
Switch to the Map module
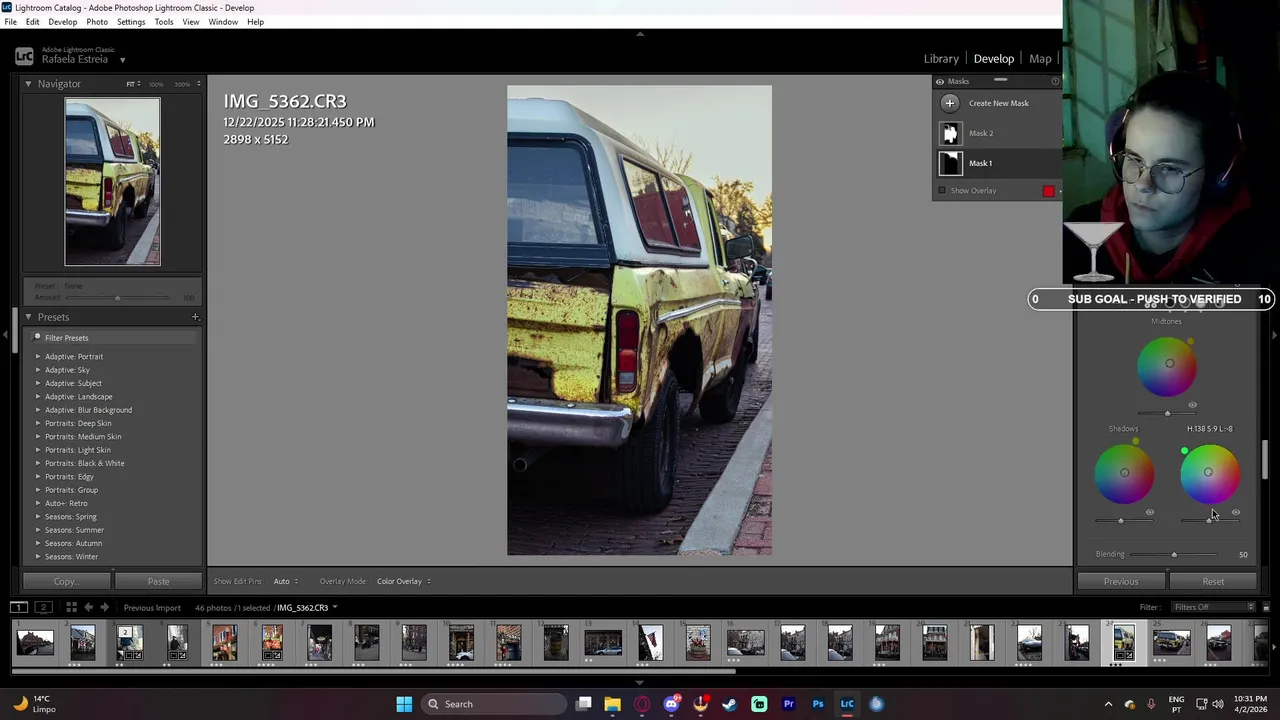click(x=1040, y=59)
